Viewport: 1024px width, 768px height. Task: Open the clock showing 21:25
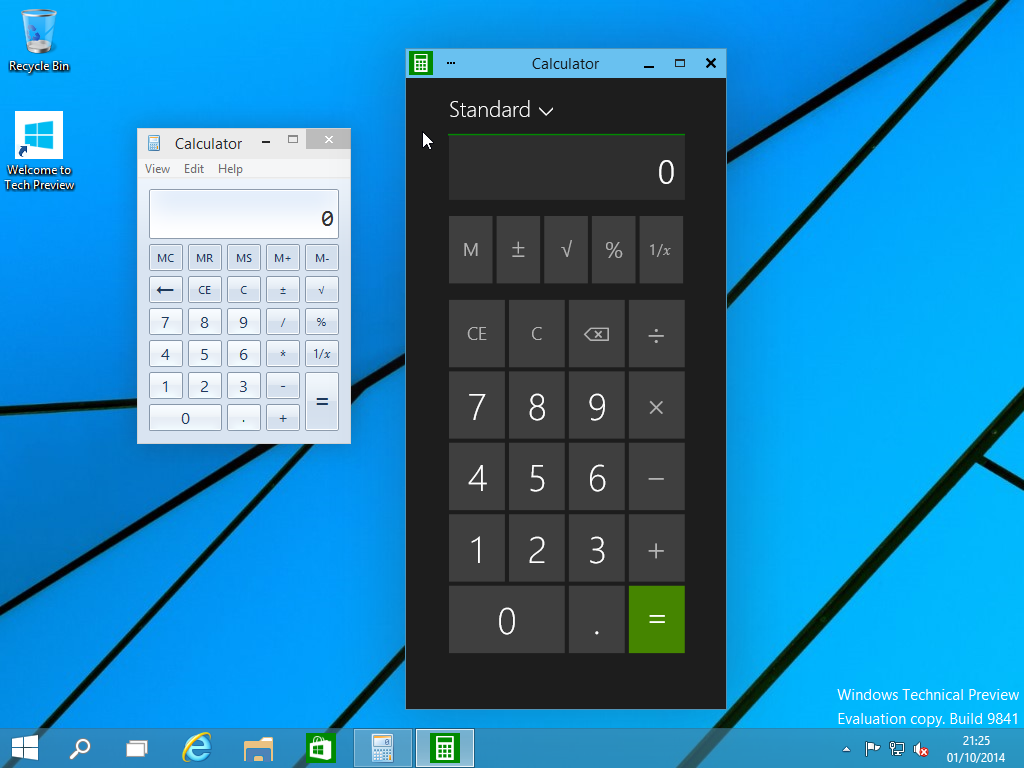click(976, 749)
